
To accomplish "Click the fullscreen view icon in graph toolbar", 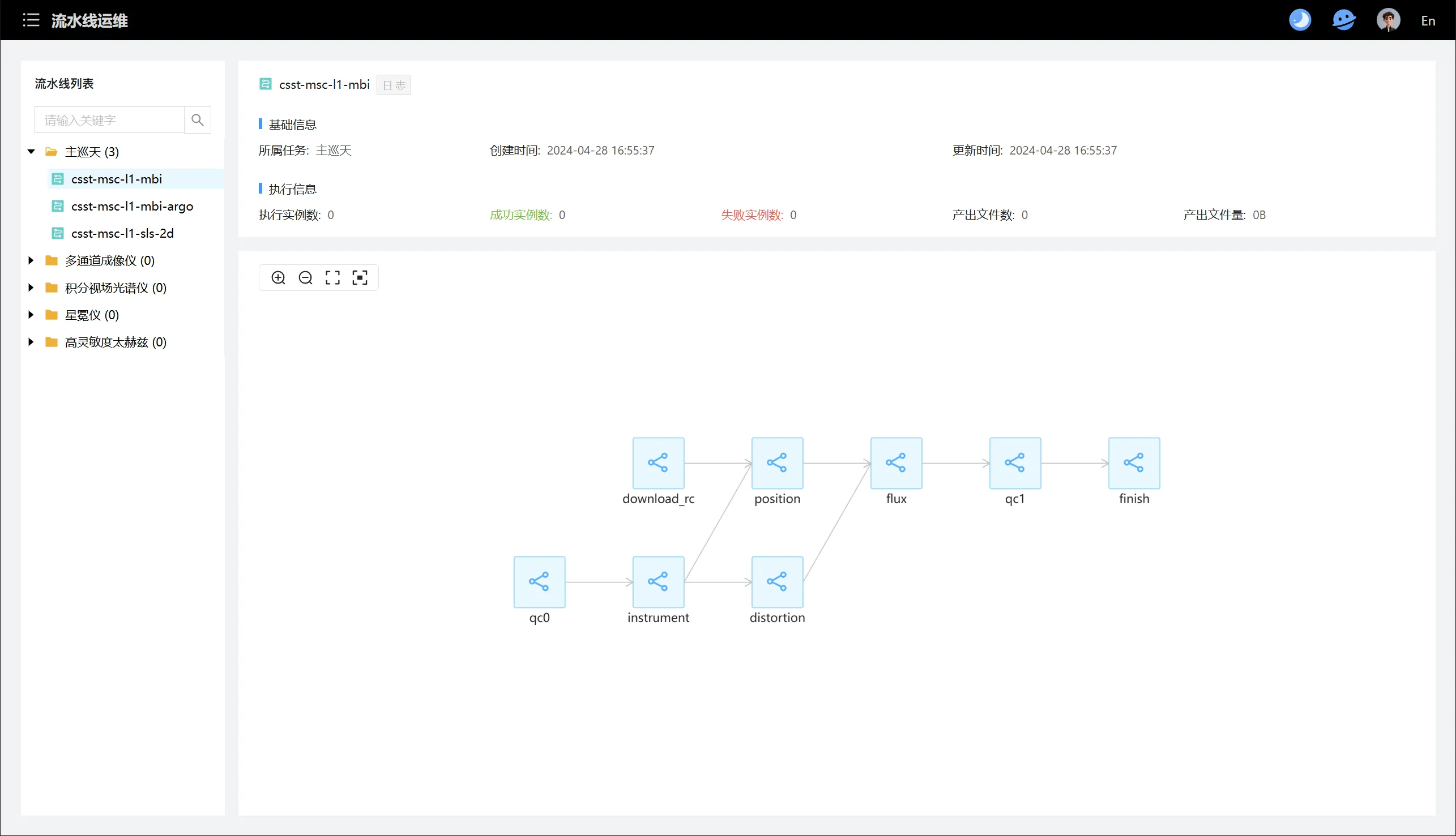I will click(332, 277).
